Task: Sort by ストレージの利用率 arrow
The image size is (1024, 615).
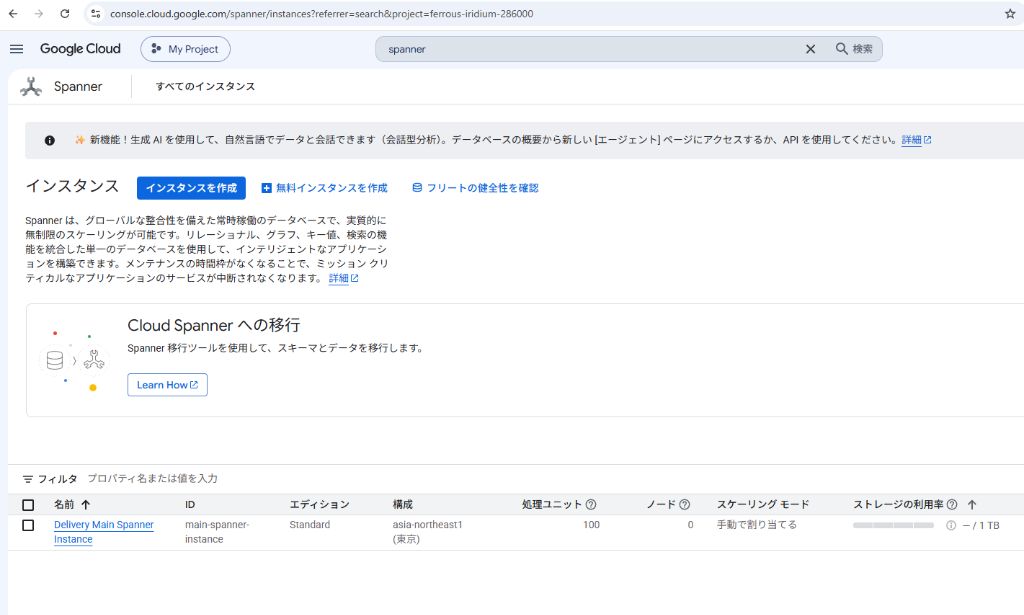Action: pyautogui.click(x=972, y=505)
